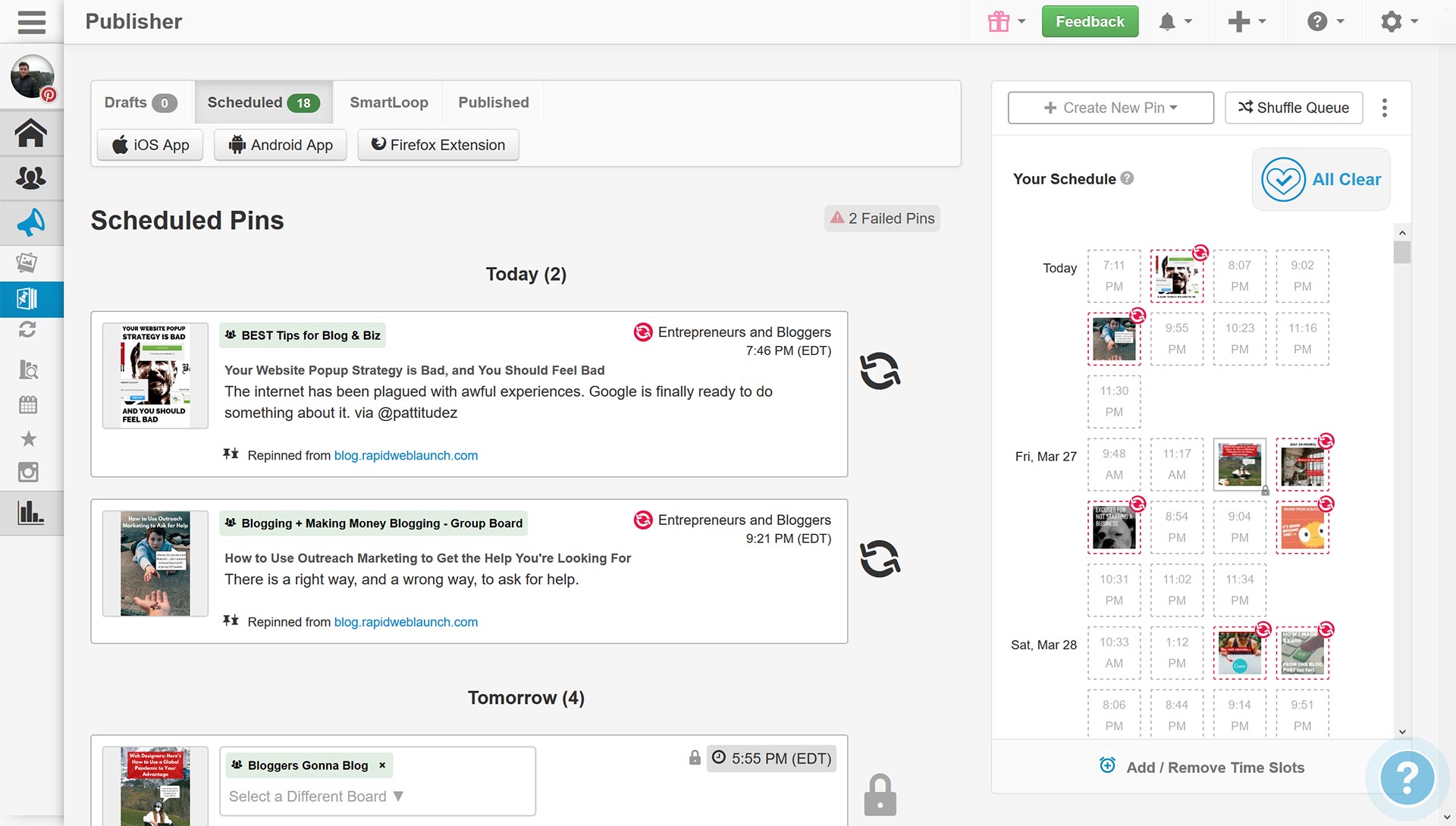1456x826 pixels.
Task: Open Insights bar chart sidebar icon
Action: 31,513
